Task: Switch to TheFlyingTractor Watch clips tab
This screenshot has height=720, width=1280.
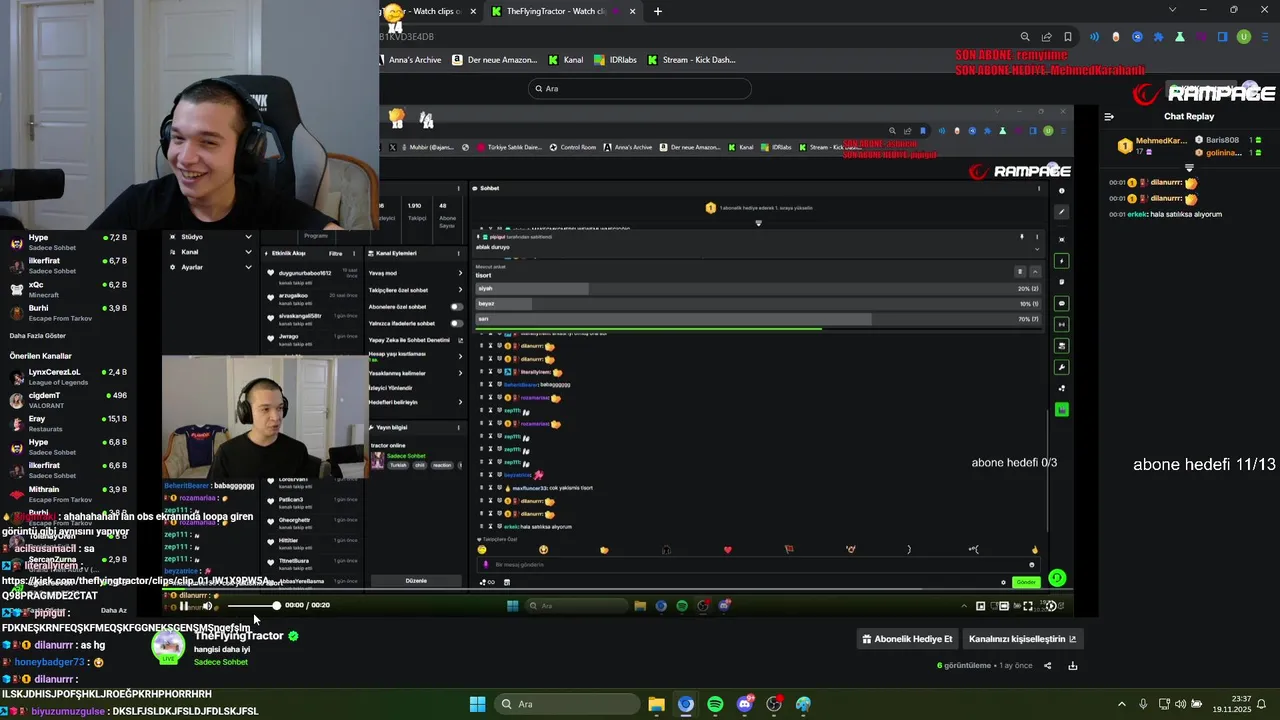Action: click(563, 11)
